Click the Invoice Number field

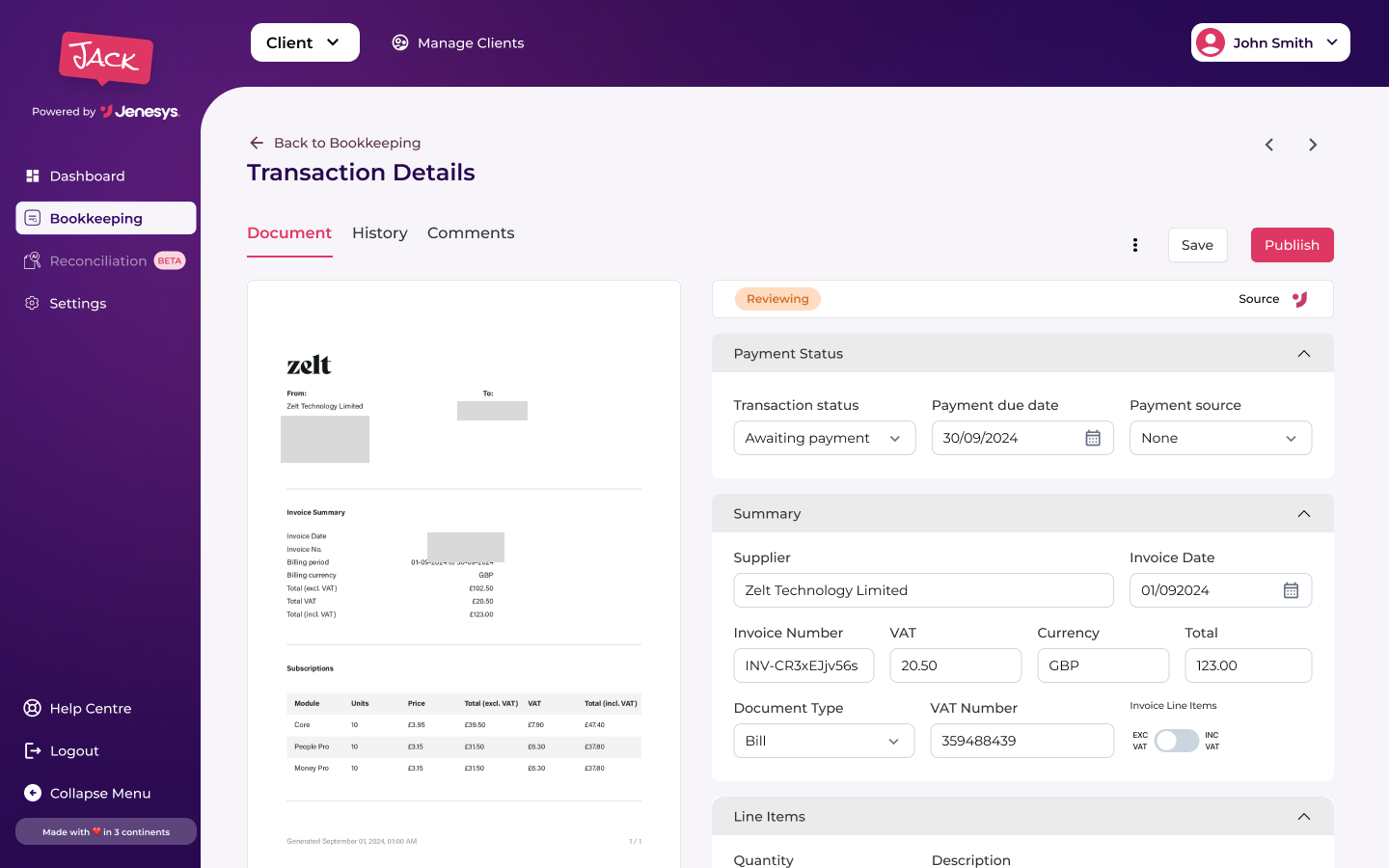click(x=804, y=665)
